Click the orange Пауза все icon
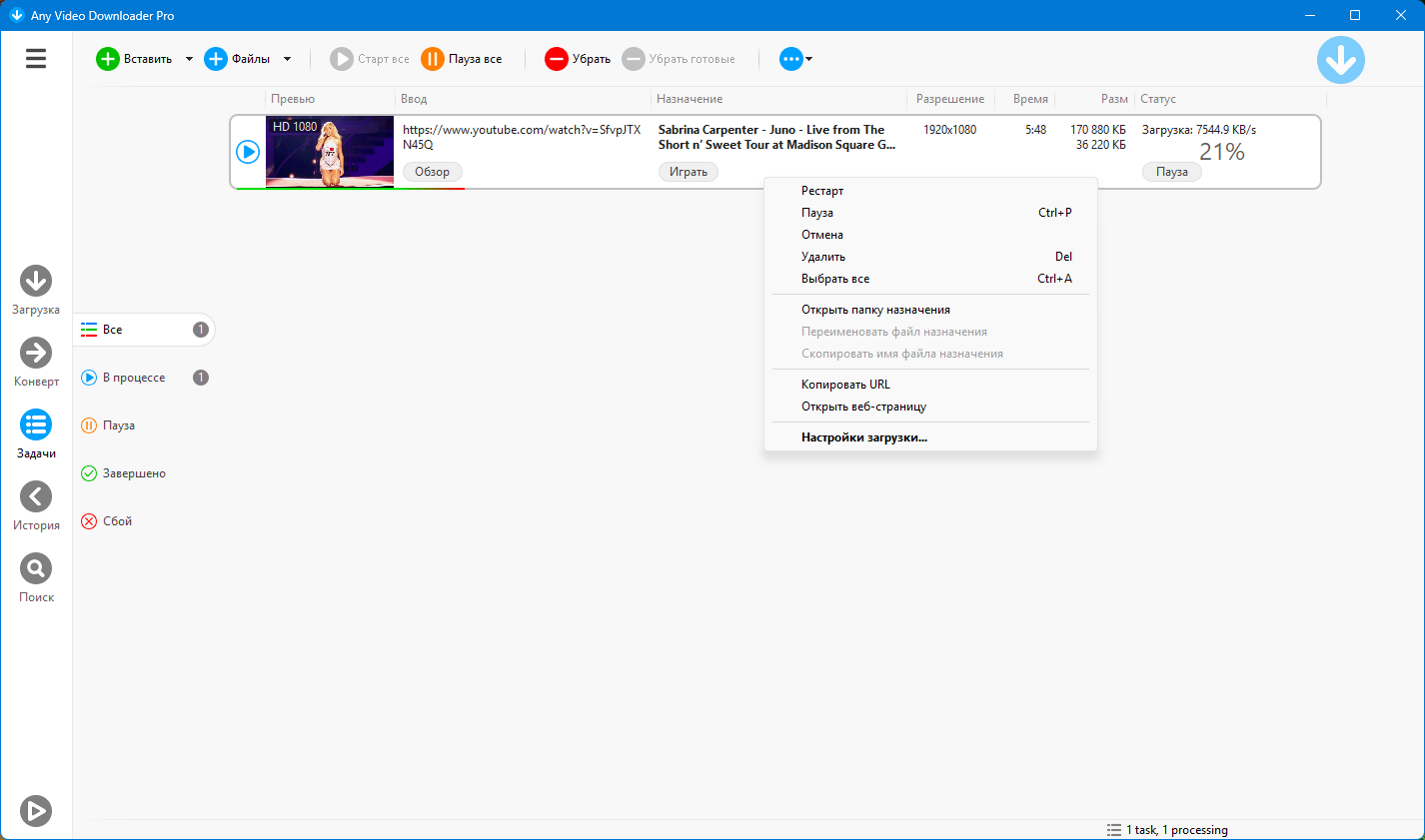This screenshot has height=840, width=1425. (x=432, y=59)
